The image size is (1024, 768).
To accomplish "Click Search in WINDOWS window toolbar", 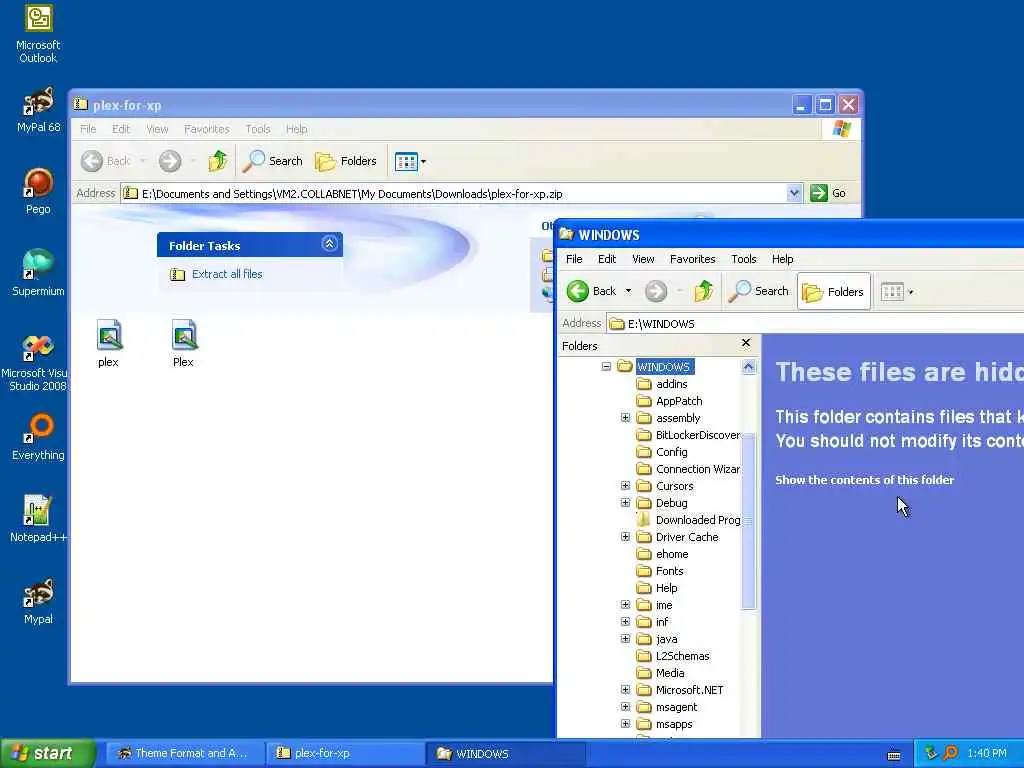I will 758,291.
